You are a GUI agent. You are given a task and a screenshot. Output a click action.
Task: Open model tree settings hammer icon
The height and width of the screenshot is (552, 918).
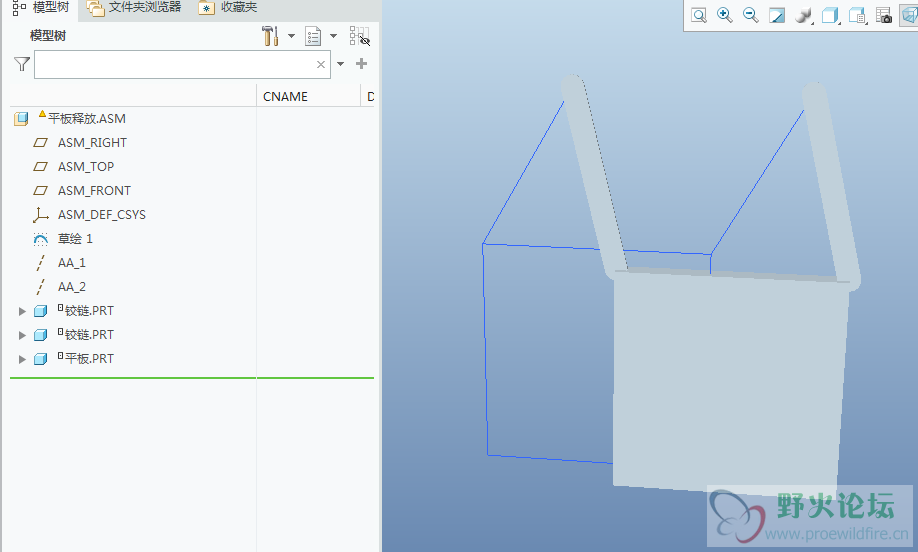[x=270, y=36]
